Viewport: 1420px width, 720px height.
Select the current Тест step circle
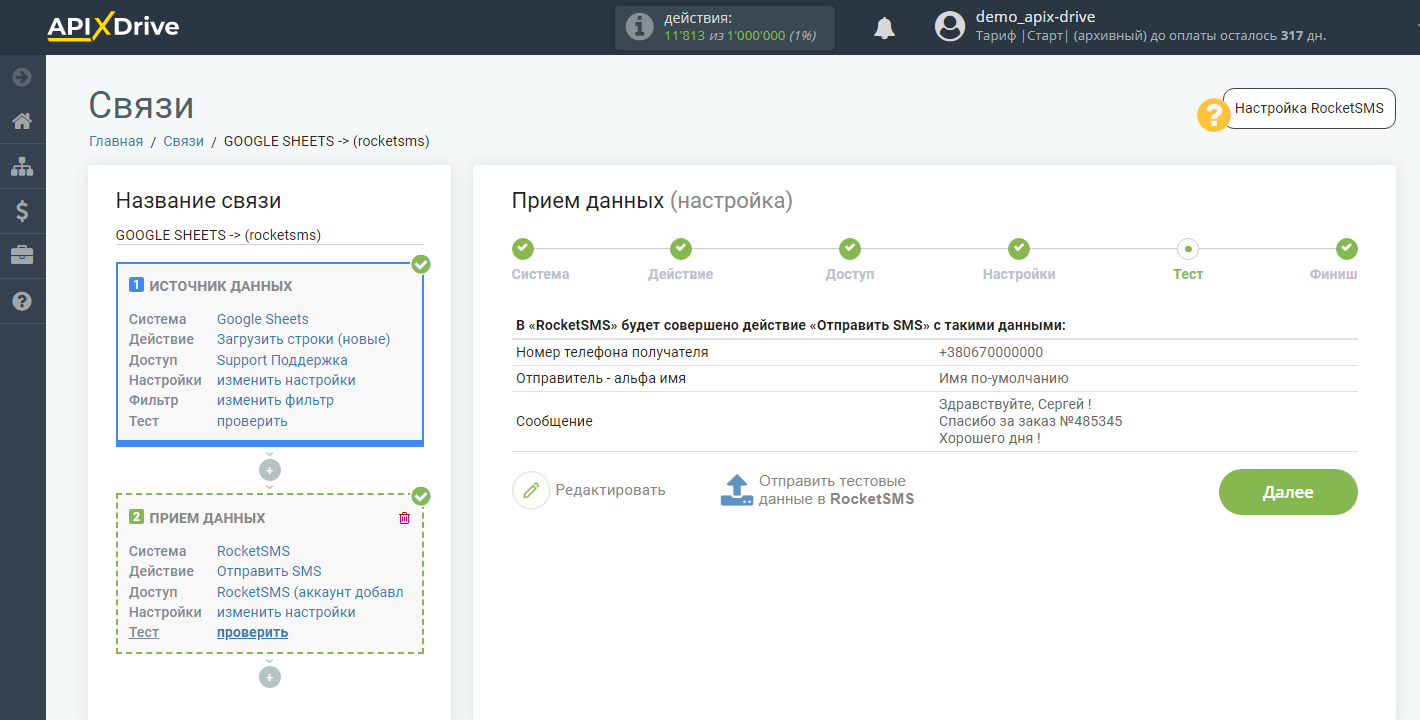[1188, 249]
